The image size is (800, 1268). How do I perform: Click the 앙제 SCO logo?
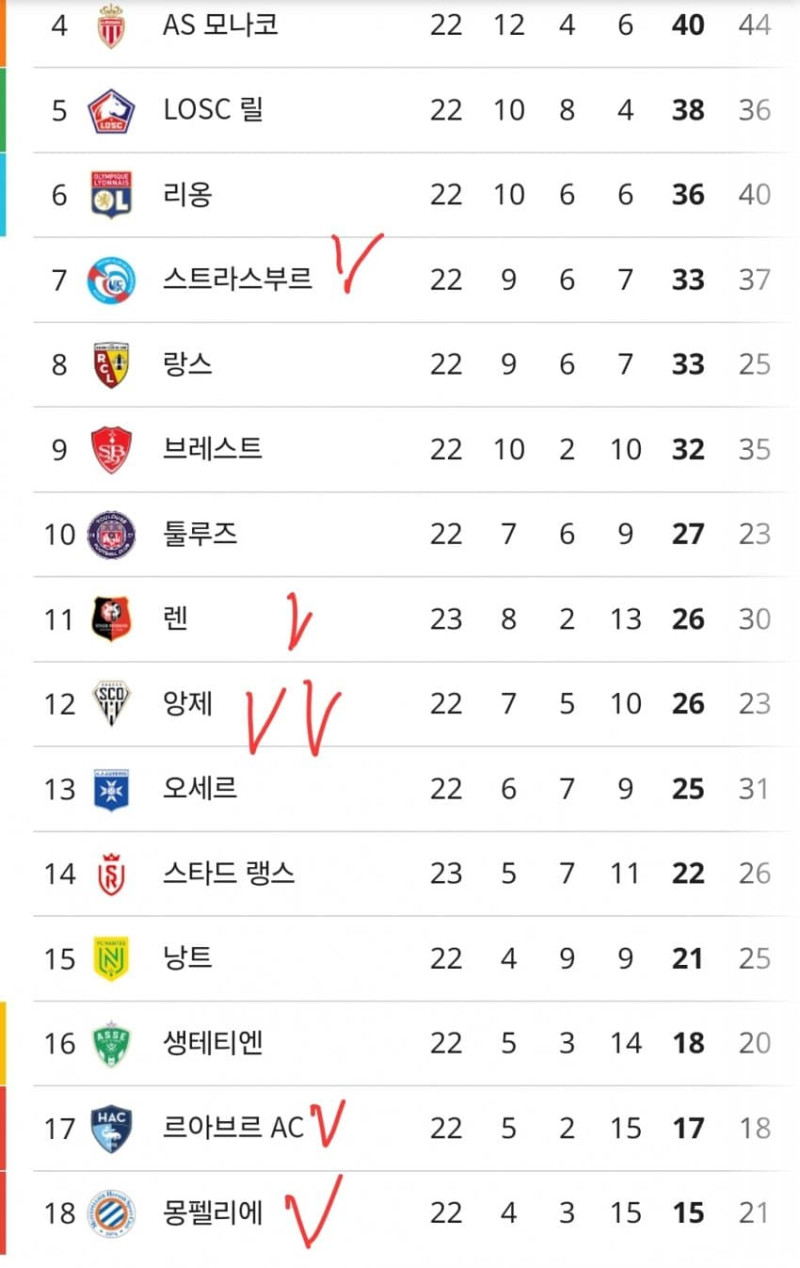(x=110, y=704)
